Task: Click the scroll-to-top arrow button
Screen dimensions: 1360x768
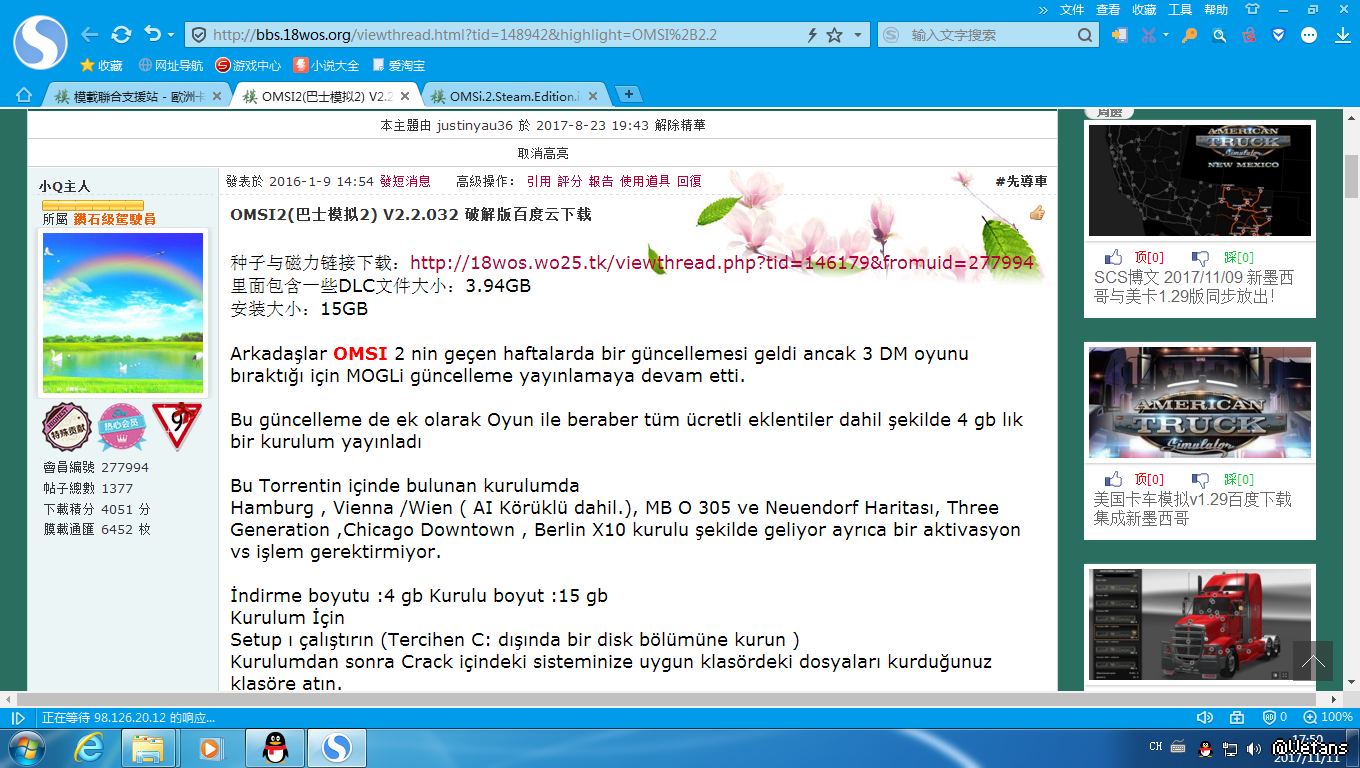Action: click(x=1312, y=662)
